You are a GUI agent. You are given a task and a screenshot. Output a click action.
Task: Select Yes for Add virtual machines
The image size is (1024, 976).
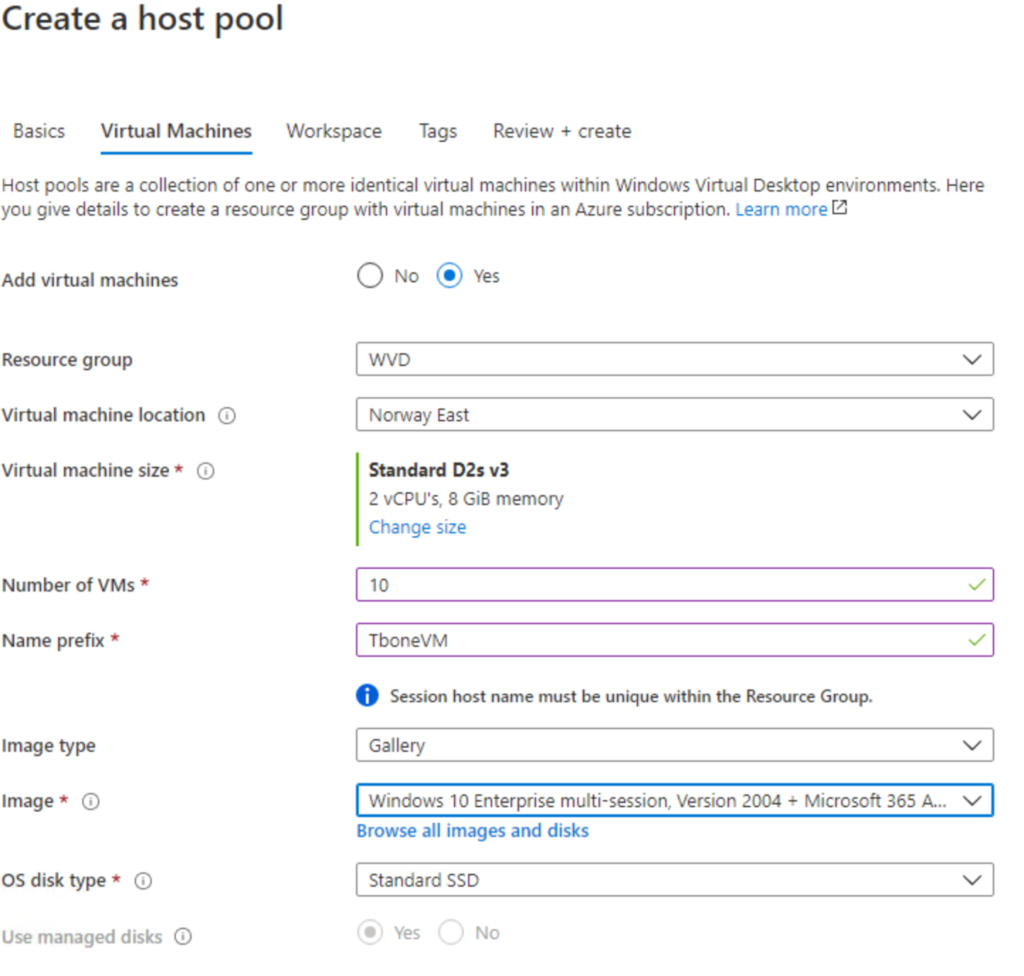coord(449,276)
